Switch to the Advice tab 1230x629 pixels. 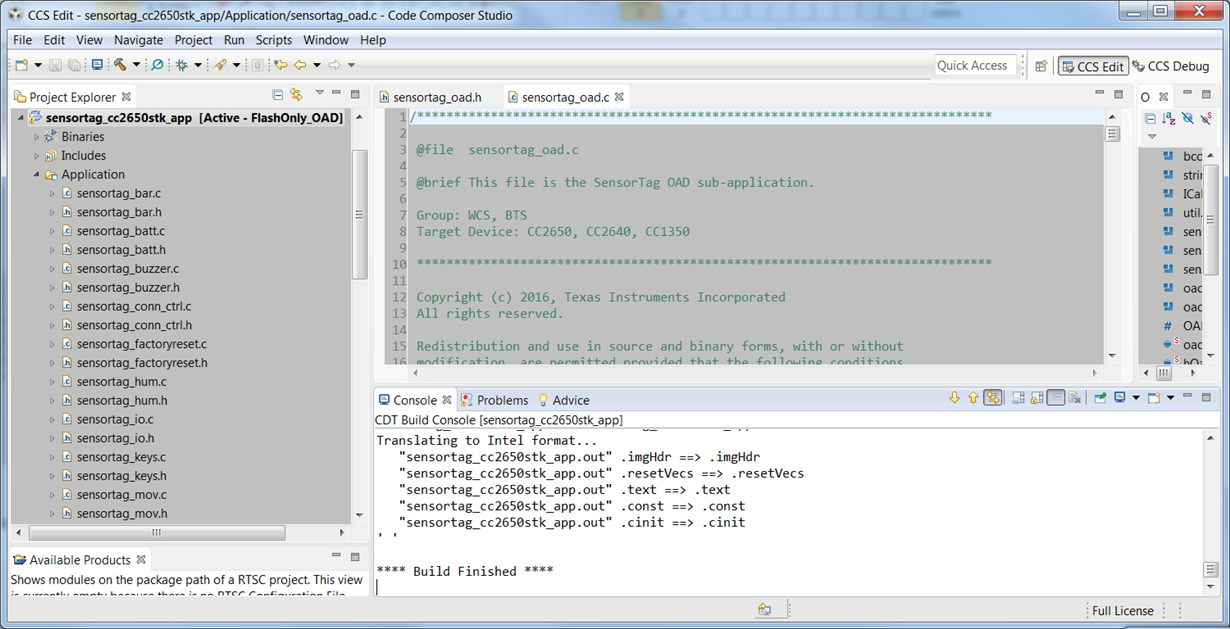pos(564,400)
